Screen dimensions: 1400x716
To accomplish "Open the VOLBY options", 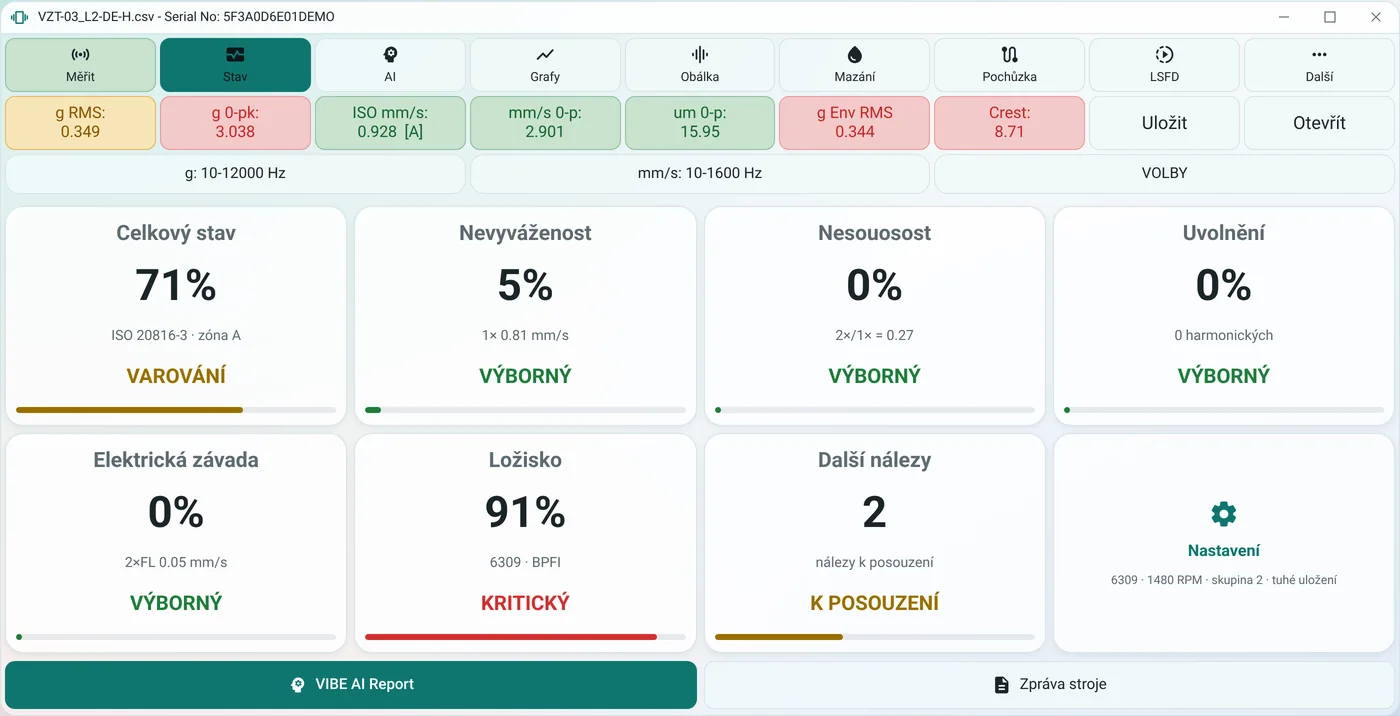I will coord(1164,173).
